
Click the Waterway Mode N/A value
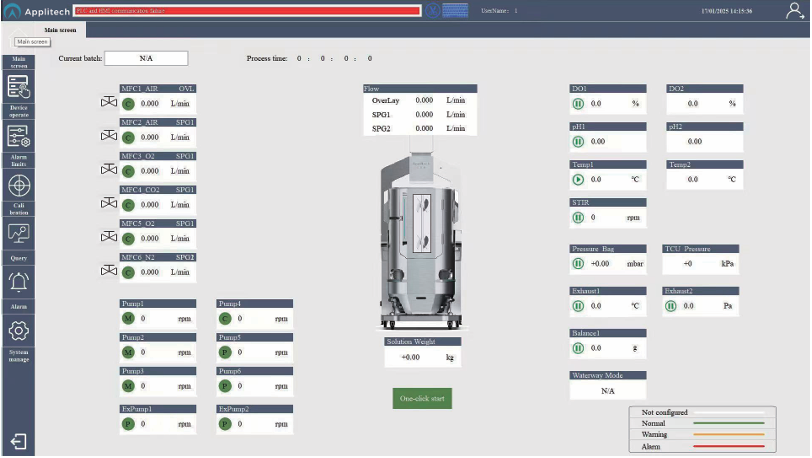(x=608, y=391)
